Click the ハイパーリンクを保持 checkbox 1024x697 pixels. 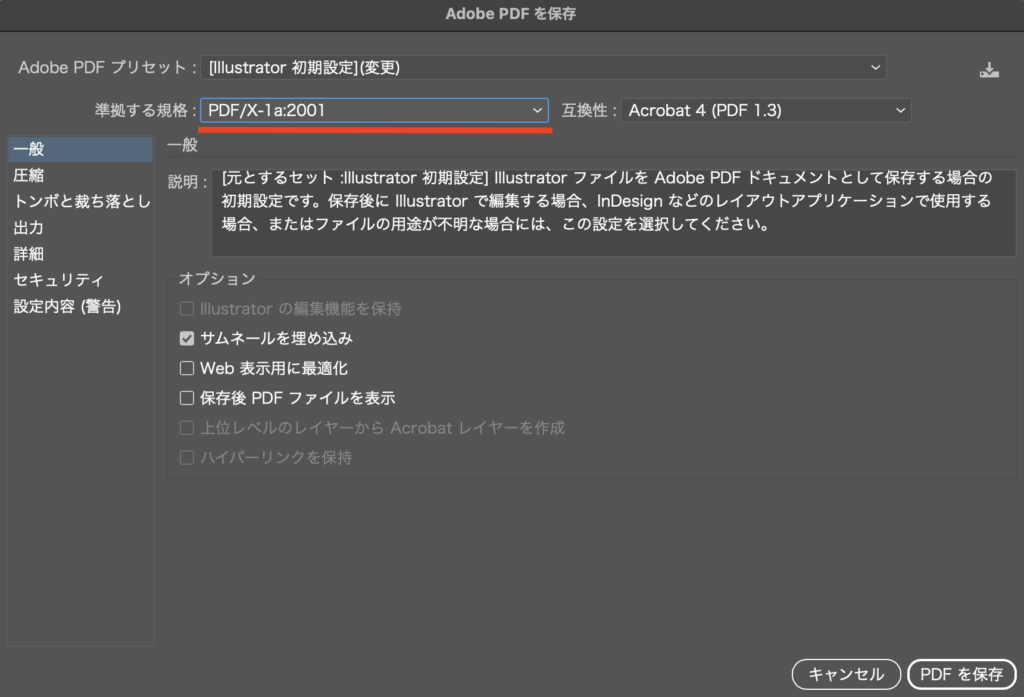click(186, 457)
